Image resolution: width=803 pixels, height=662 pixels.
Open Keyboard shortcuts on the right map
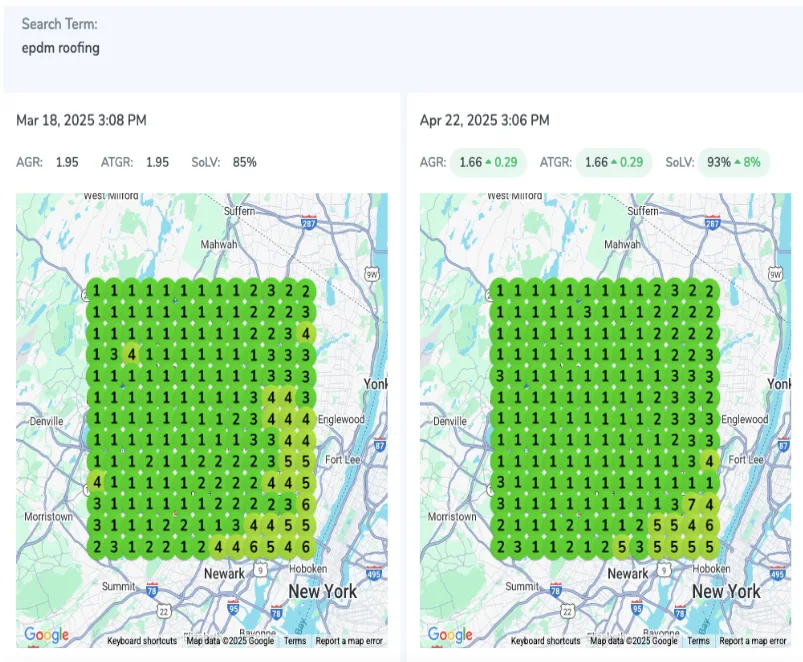click(545, 641)
